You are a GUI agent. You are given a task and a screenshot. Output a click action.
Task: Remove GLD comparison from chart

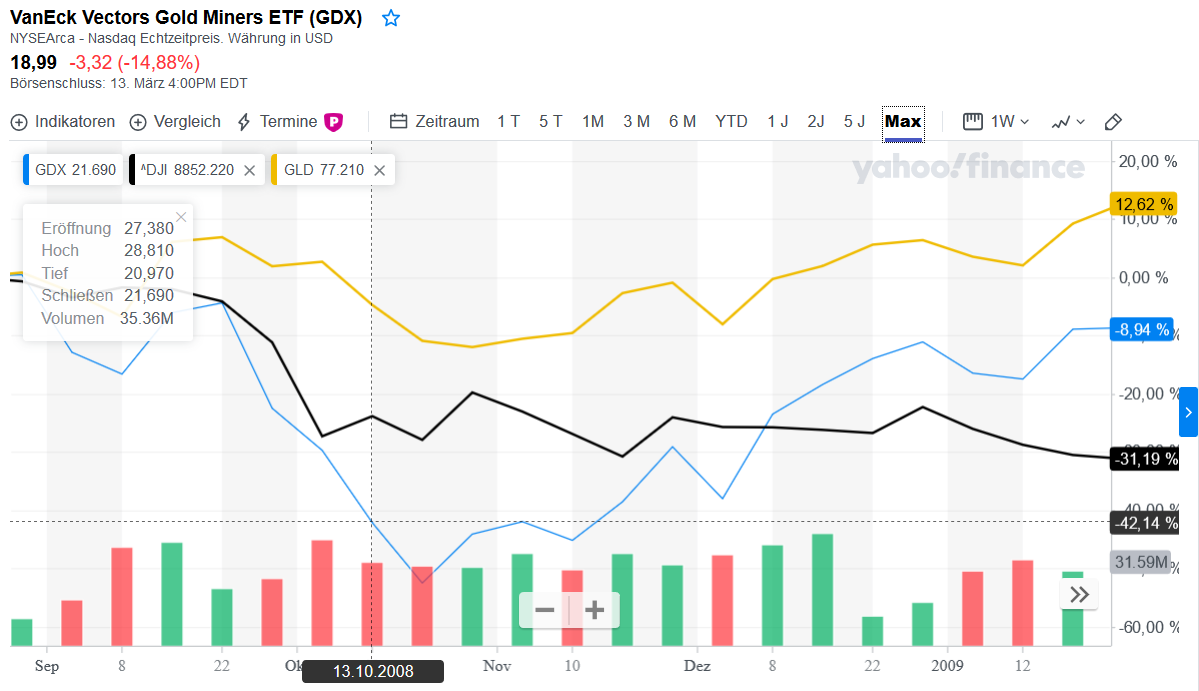tap(379, 170)
